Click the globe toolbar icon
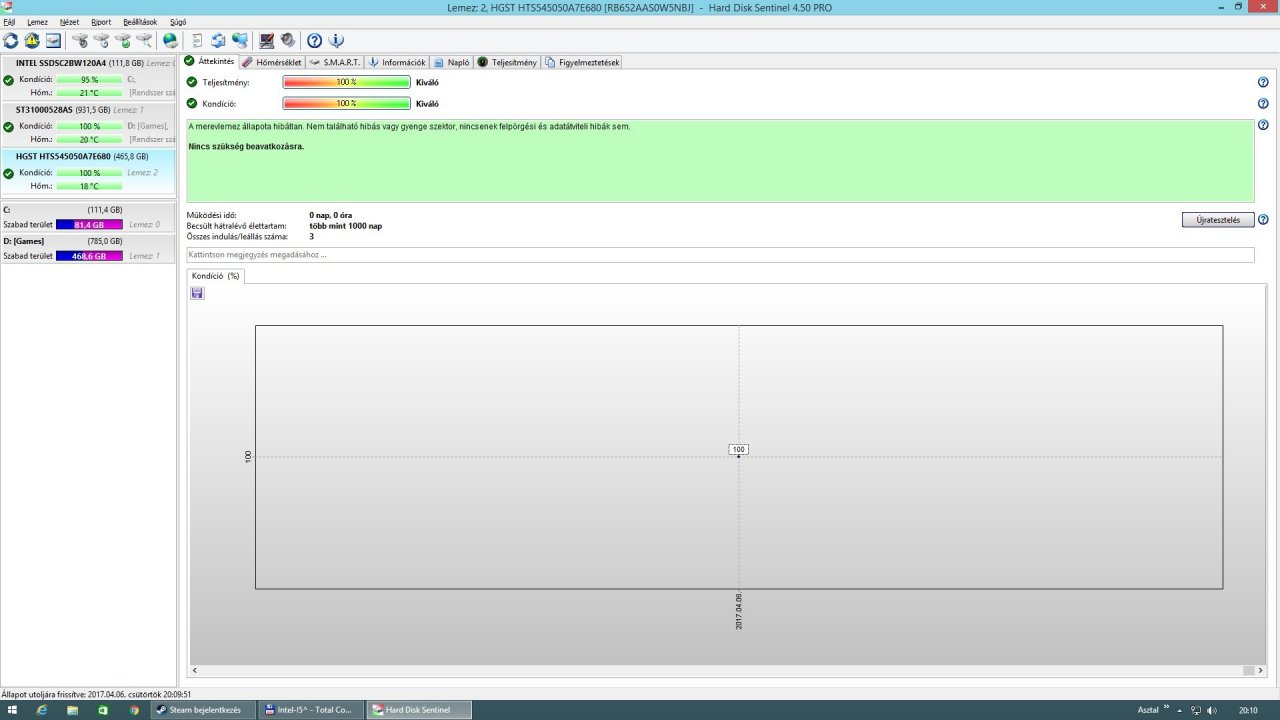 pos(170,41)
